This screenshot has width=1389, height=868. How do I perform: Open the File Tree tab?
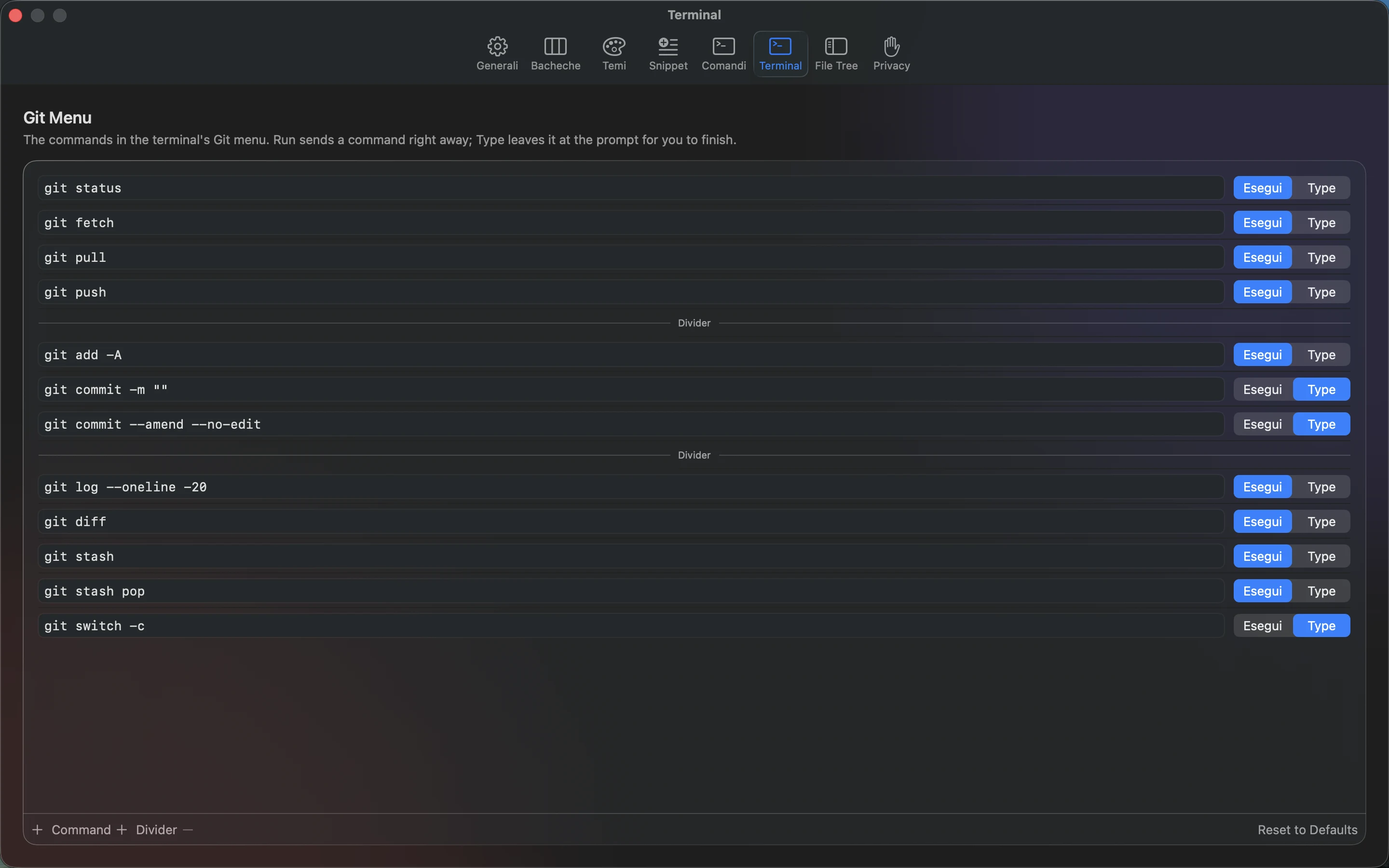pyautogui.click(x=836, y=54)
